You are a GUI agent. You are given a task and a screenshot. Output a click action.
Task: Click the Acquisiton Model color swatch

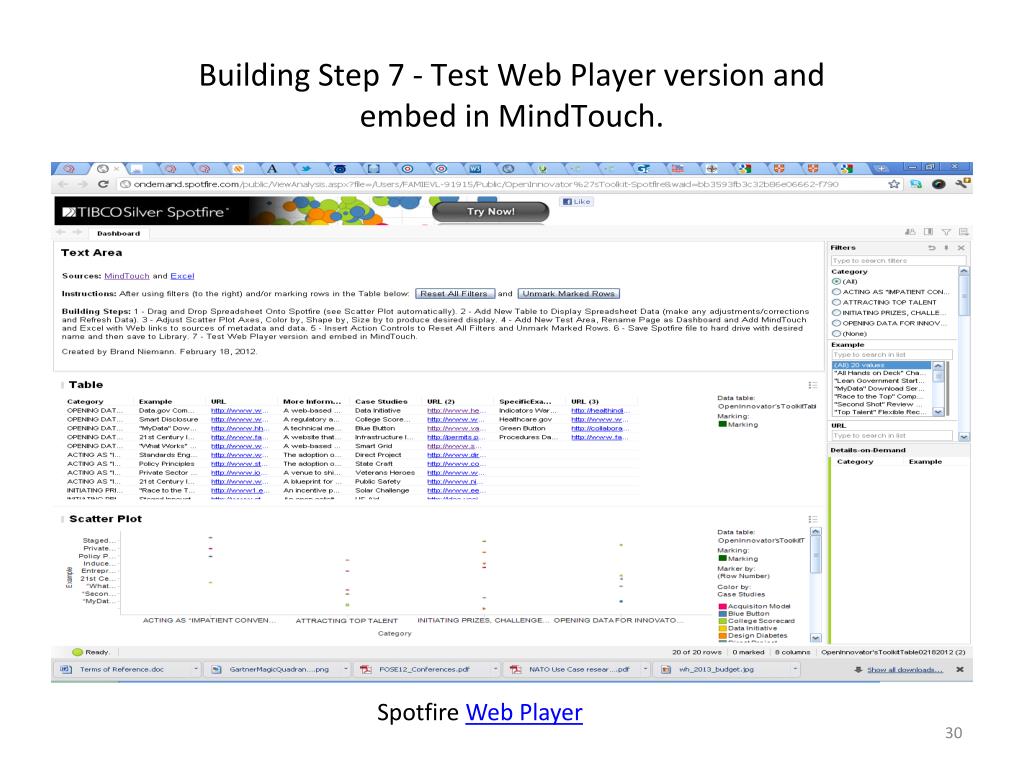[x=722, y=607]
